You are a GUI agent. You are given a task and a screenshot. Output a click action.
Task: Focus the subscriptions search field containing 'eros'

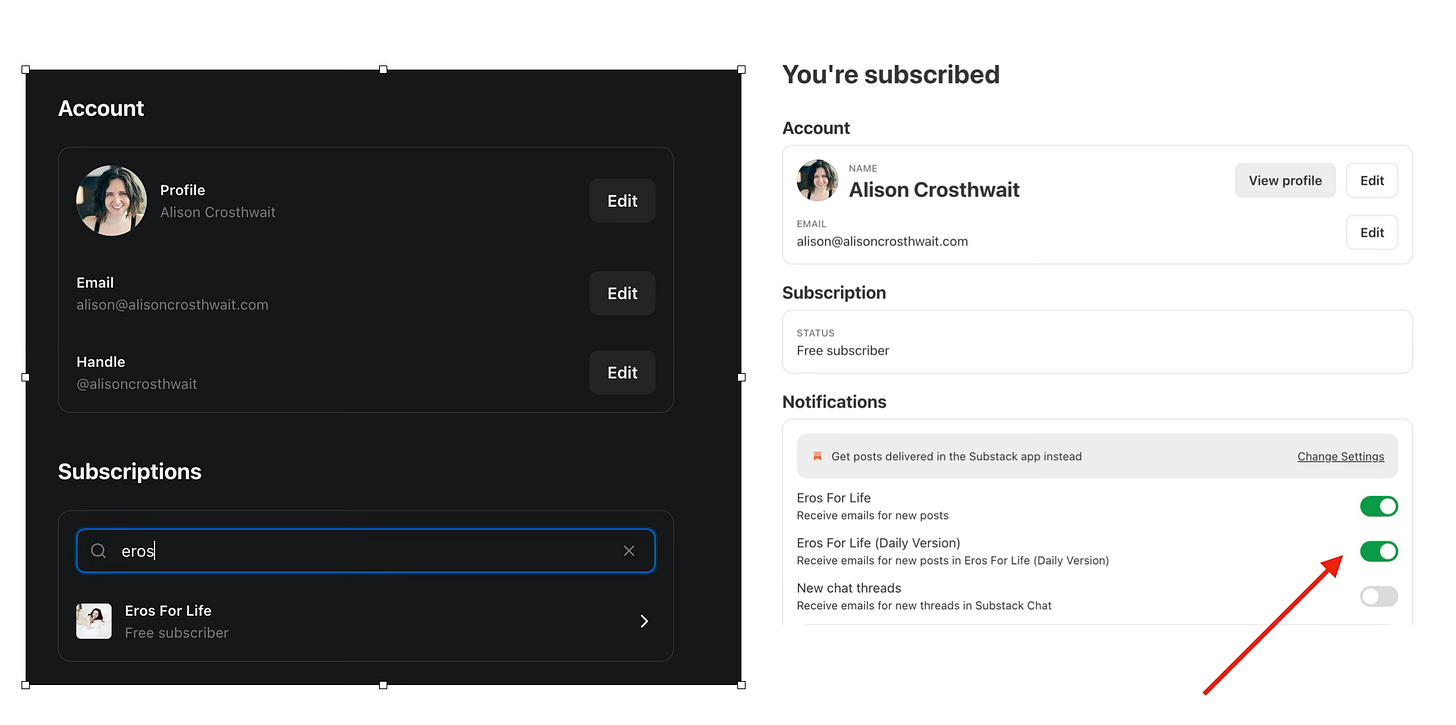click(x=366, y=551)
